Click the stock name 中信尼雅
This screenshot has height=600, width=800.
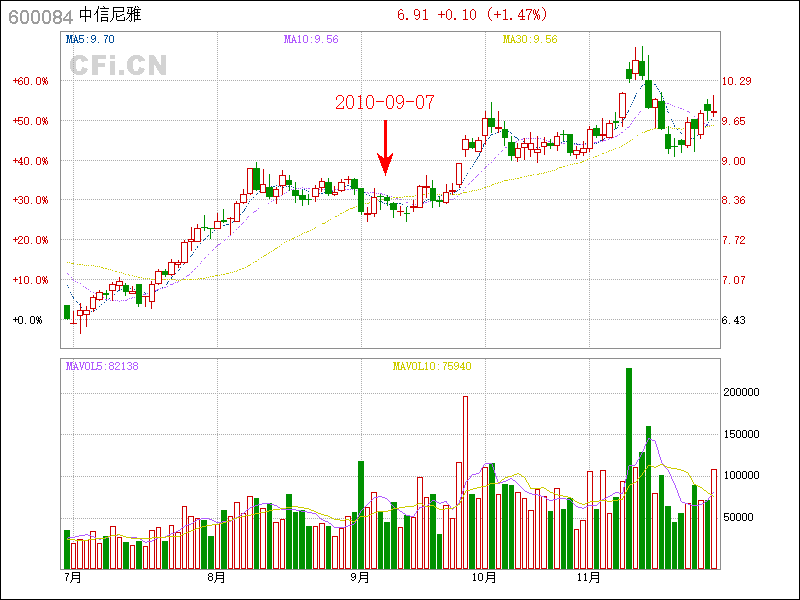(110, 15)
